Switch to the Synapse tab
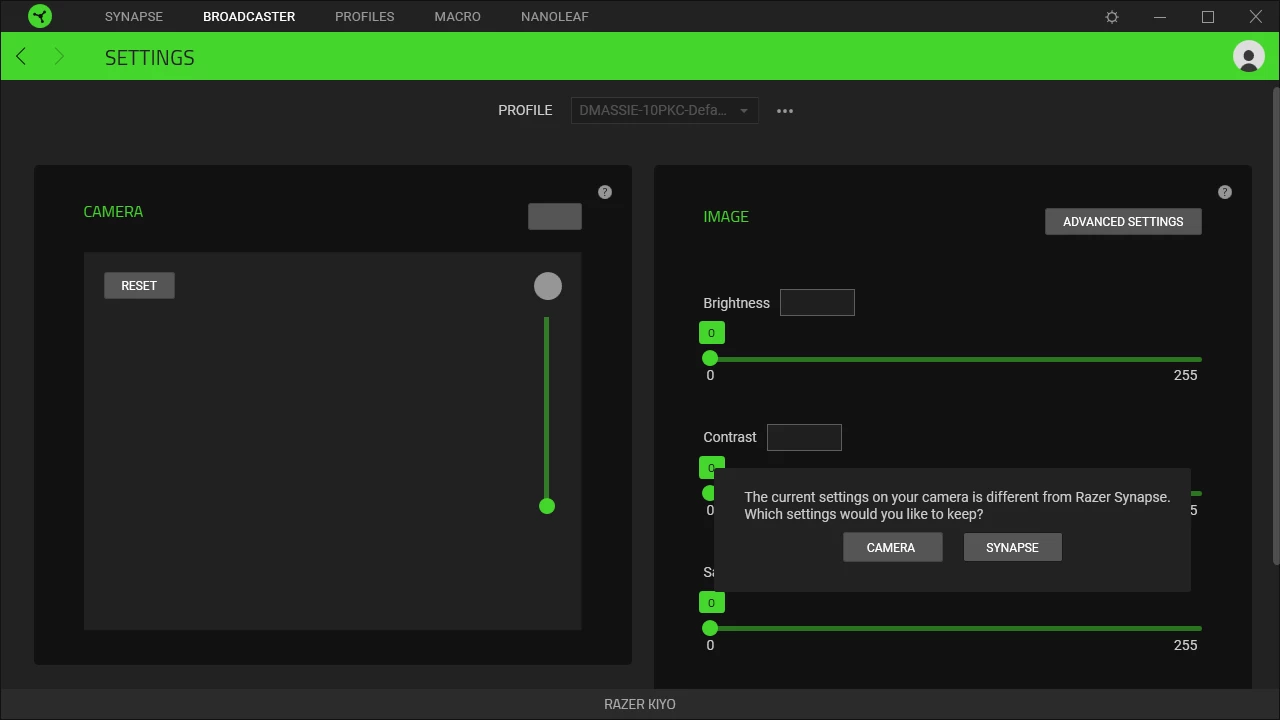 [x=134, y=17]
